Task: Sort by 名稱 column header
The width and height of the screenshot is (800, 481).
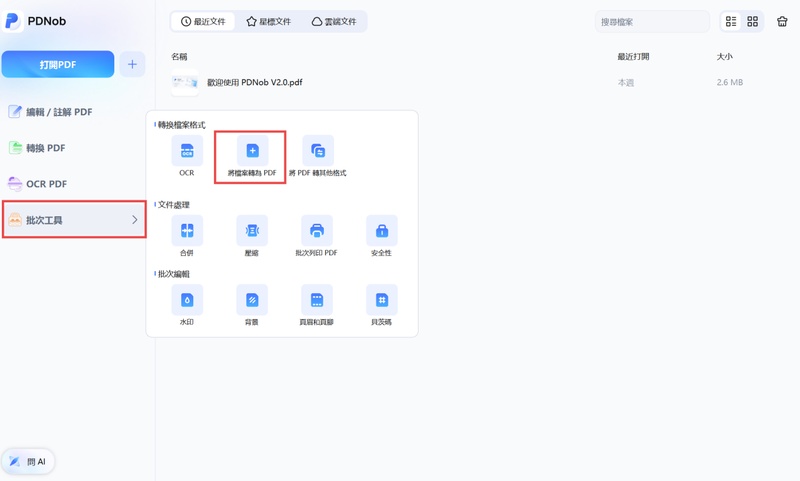Action: tap(179, 56)
